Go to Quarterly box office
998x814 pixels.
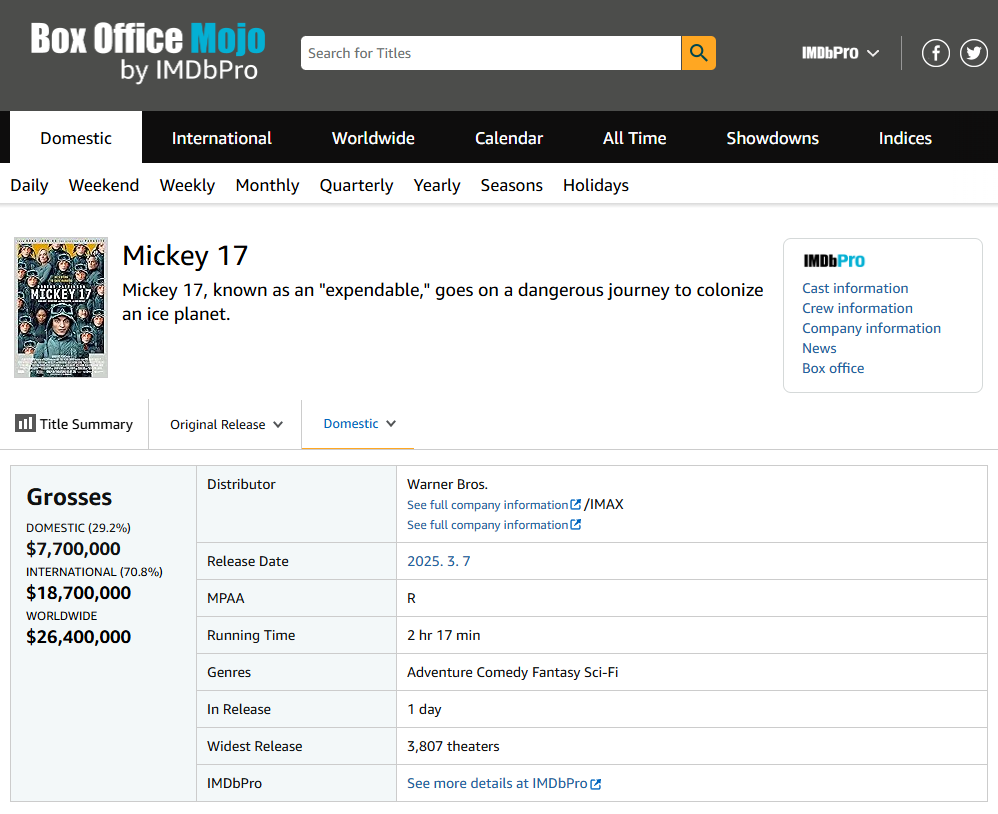click(356, 185)
